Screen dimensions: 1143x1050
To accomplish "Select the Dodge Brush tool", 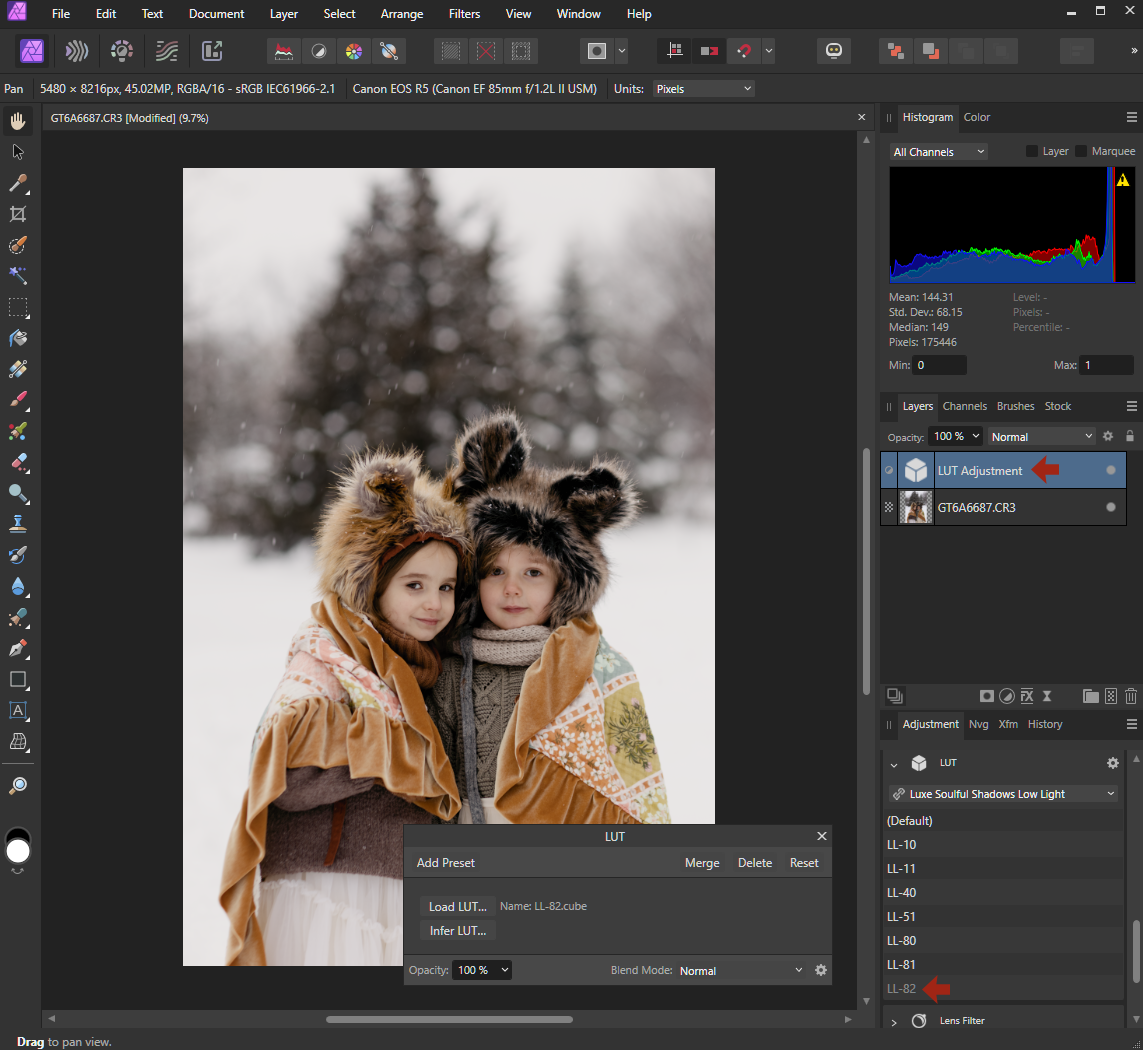I will (x=18, y=494).
